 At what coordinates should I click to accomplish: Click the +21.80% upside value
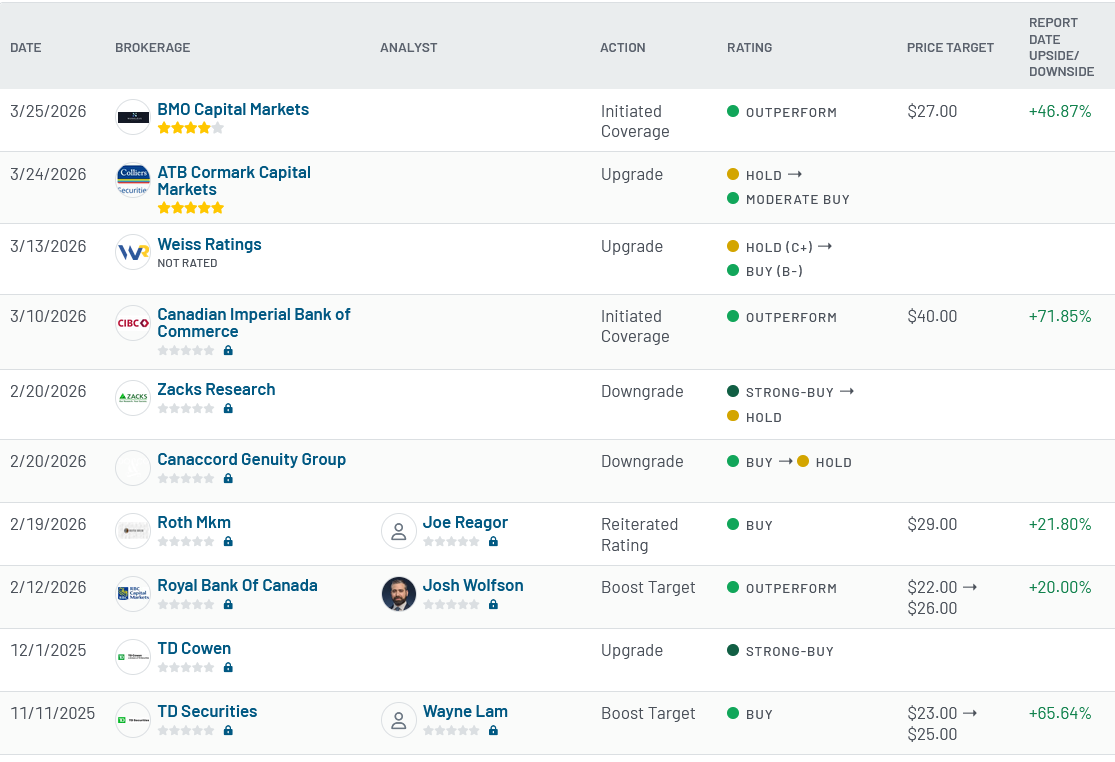click(x=1060, y=525)
